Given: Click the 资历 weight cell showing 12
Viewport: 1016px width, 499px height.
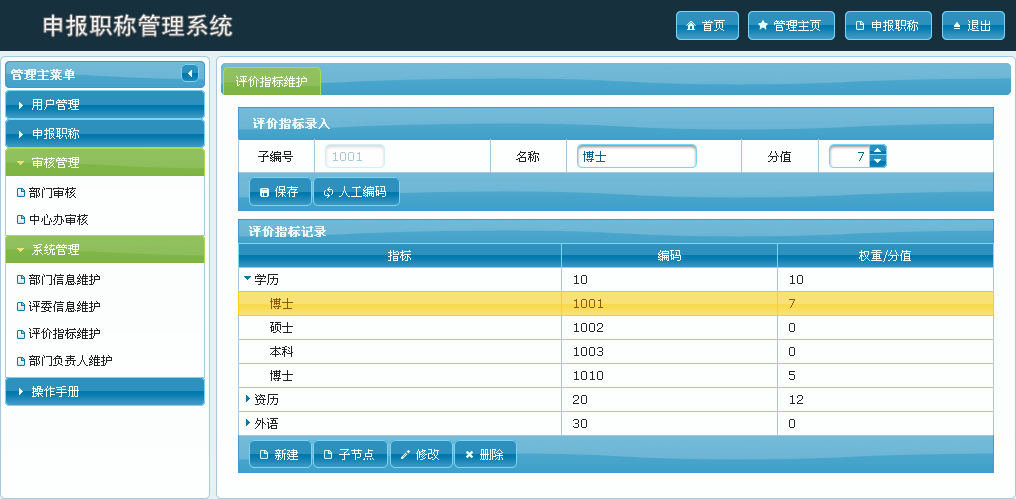Looking at the screenshot, I should coord(885,399).
